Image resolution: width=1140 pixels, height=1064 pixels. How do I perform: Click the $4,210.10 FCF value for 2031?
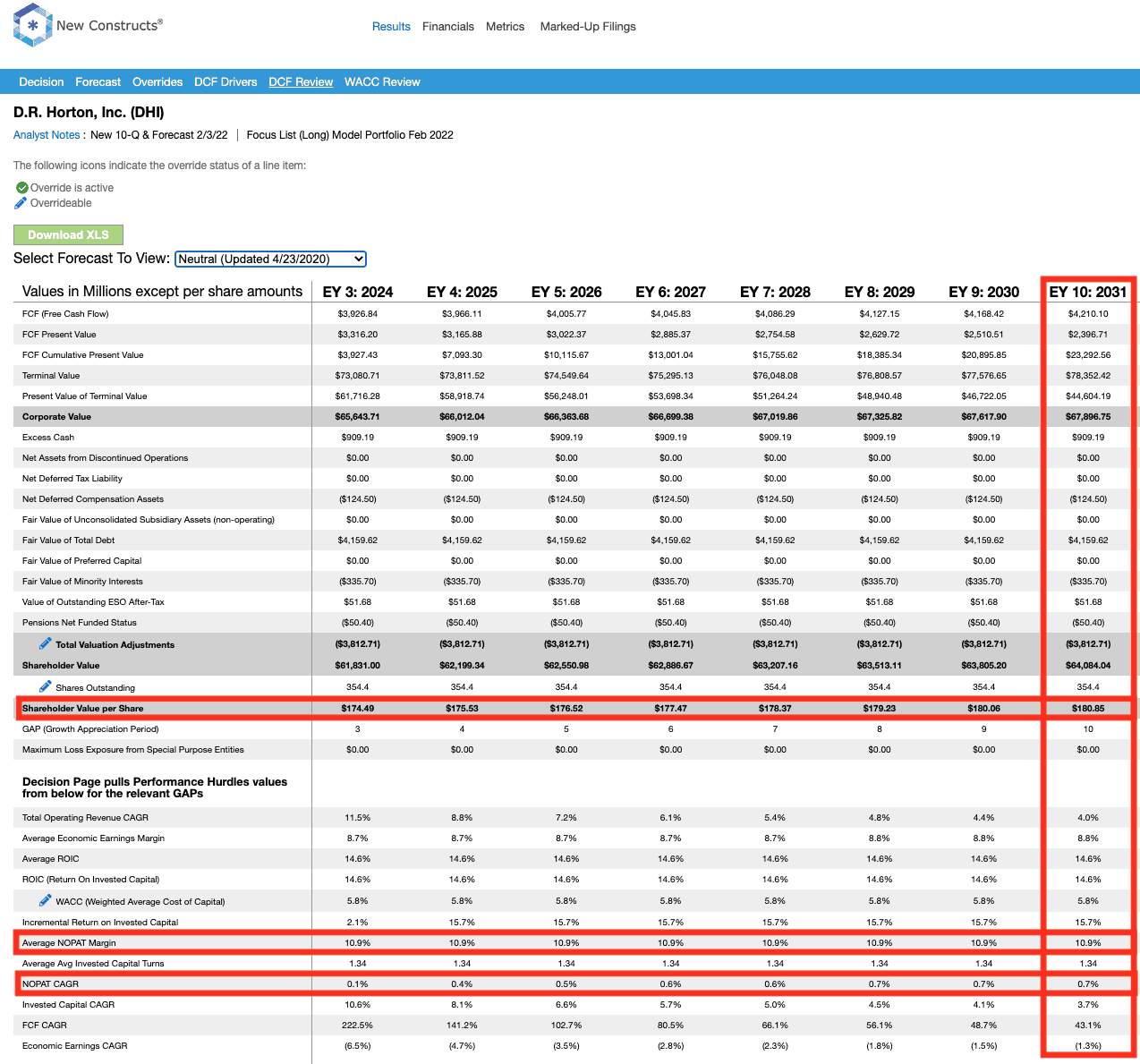tap(1088, 314)
